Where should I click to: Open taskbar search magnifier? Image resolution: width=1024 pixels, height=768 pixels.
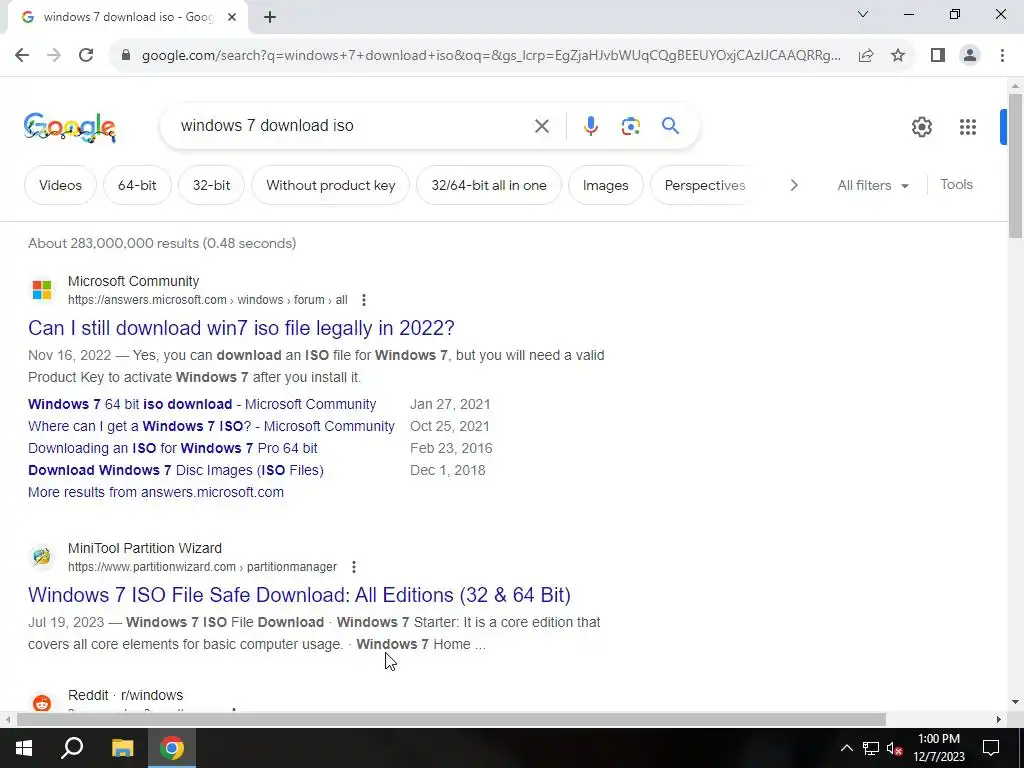tap(72, 748)
